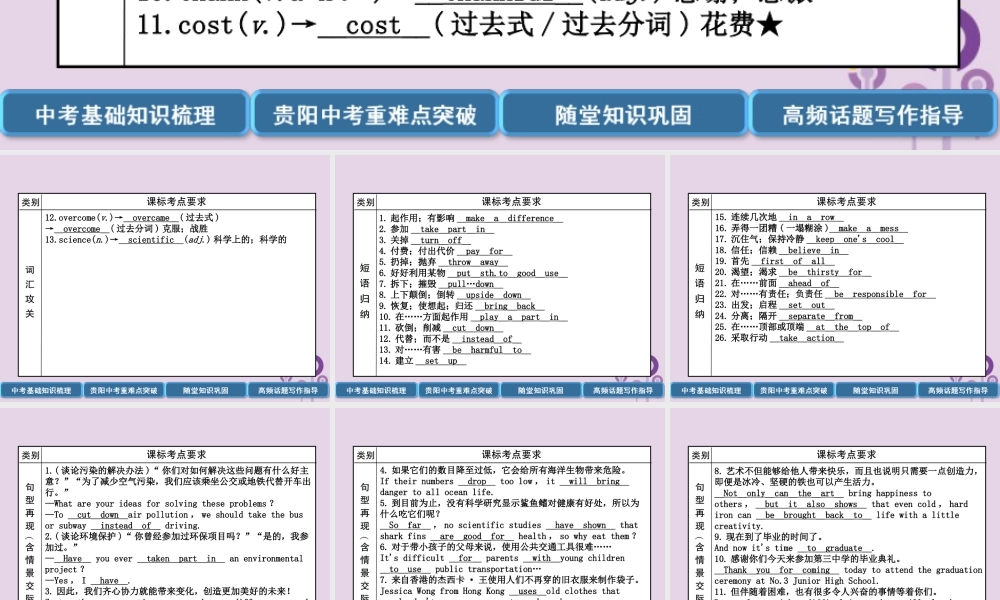Viewport: 1000px width, 600px height.
Task: Click the phrase "believe in"
Action: 813,250
